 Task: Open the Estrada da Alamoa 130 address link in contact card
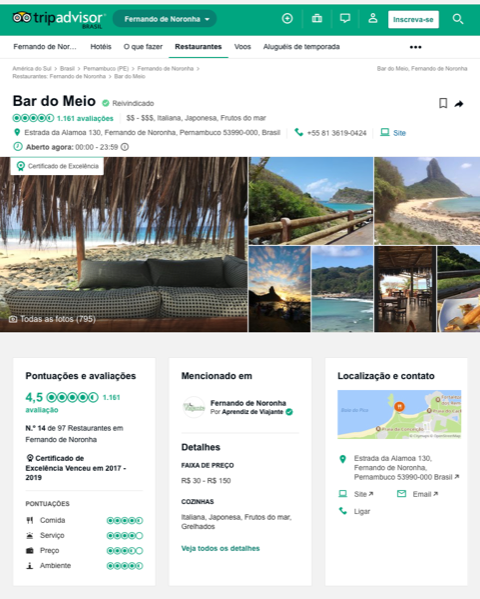(406, 468)
